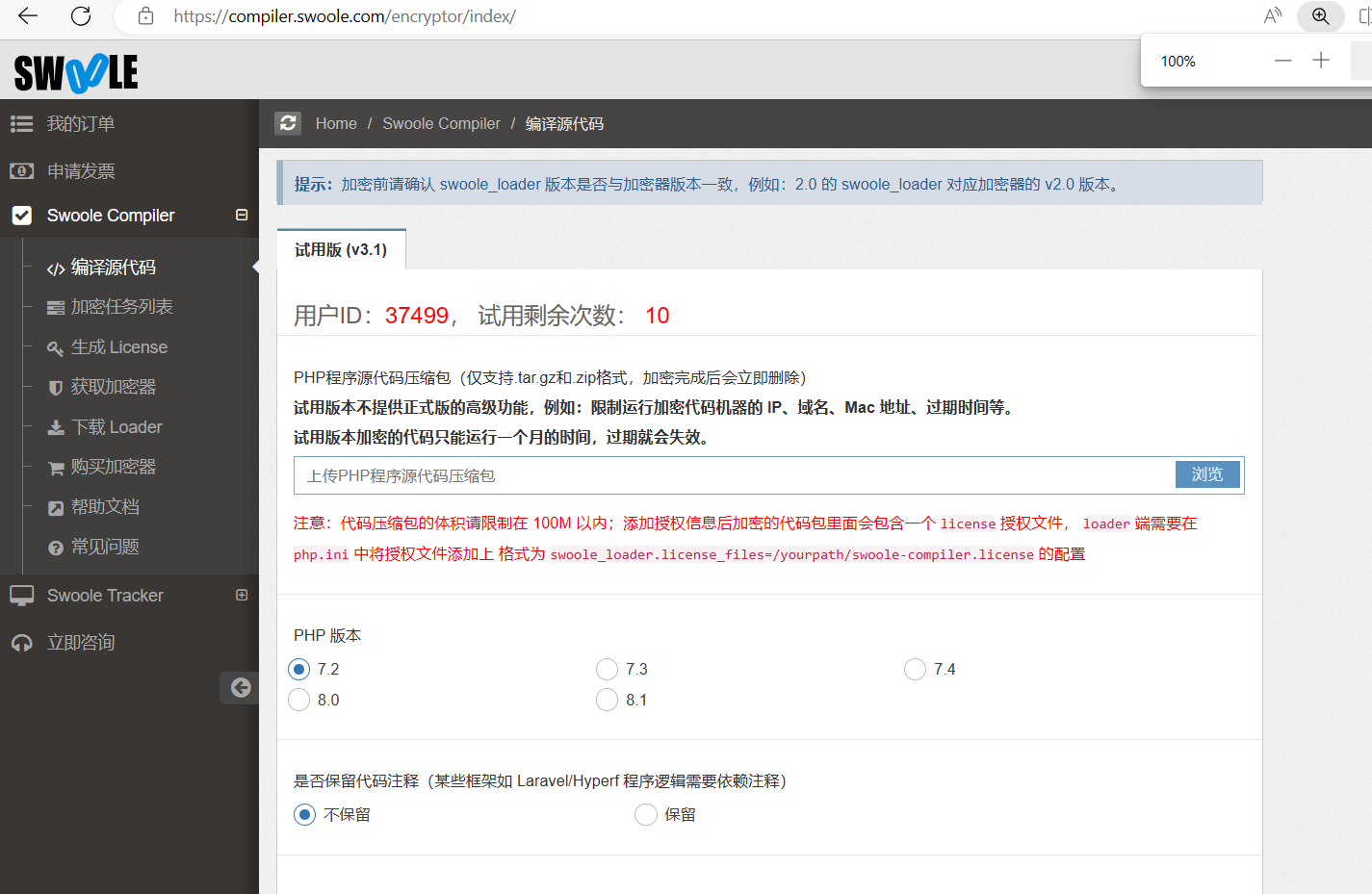The image size is (1372, 894).
Task: Select PHP version 7.3
Action: [x=607, y=669]
